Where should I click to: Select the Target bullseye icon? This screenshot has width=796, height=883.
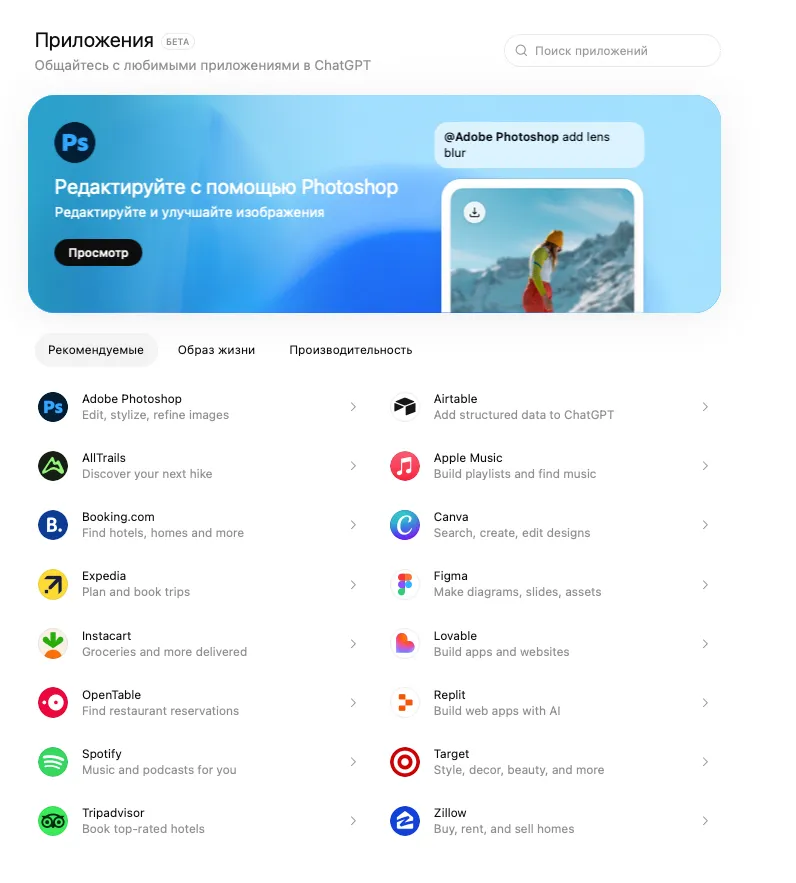click(x=405, y=761)
